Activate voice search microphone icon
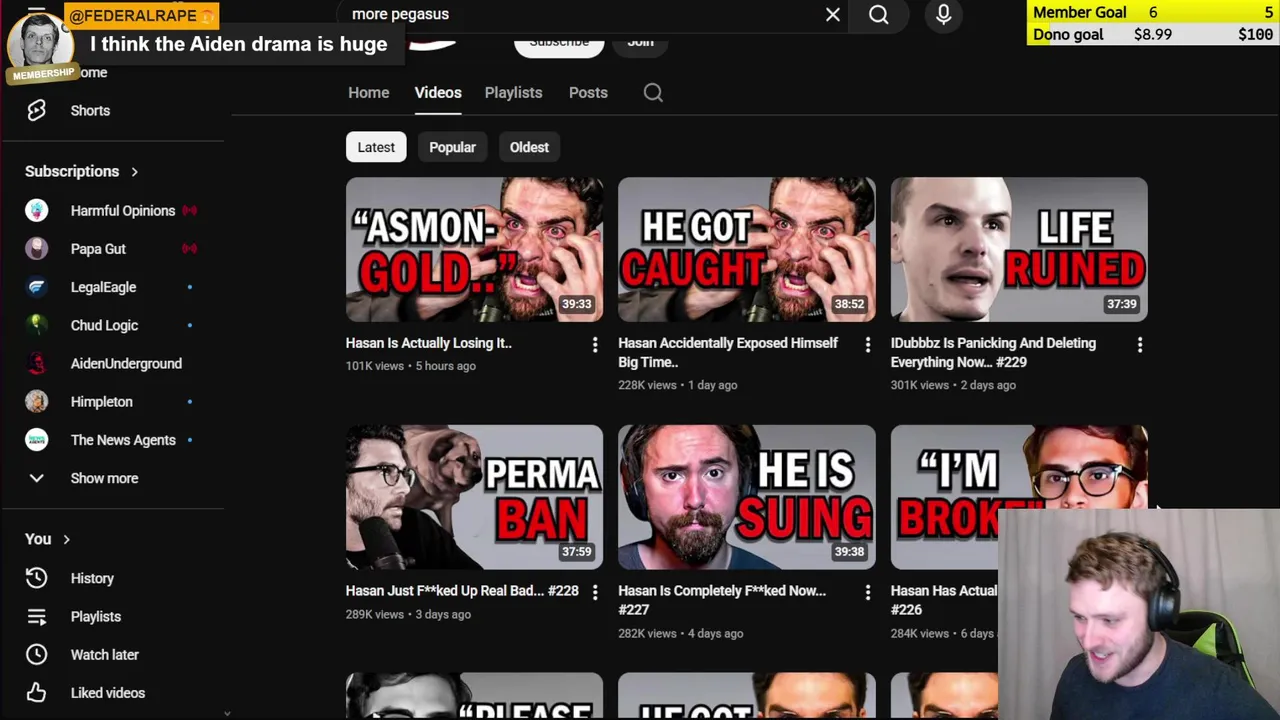This screenshot has height=720, width=1280. [x=943, y=15]
